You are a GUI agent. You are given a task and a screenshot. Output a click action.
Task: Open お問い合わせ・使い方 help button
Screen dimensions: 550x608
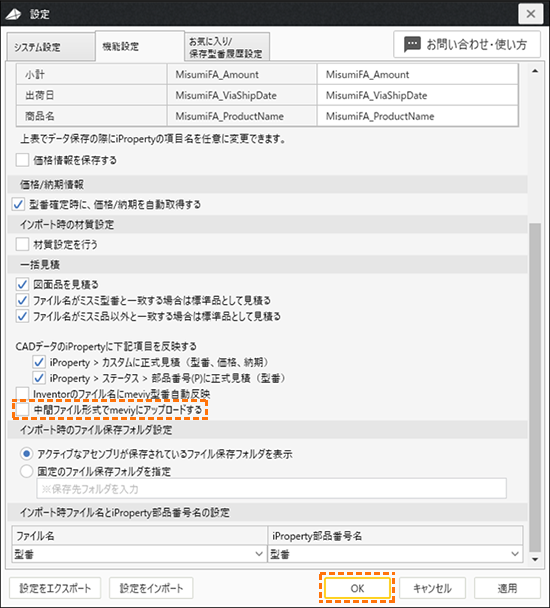pos(467,44)
